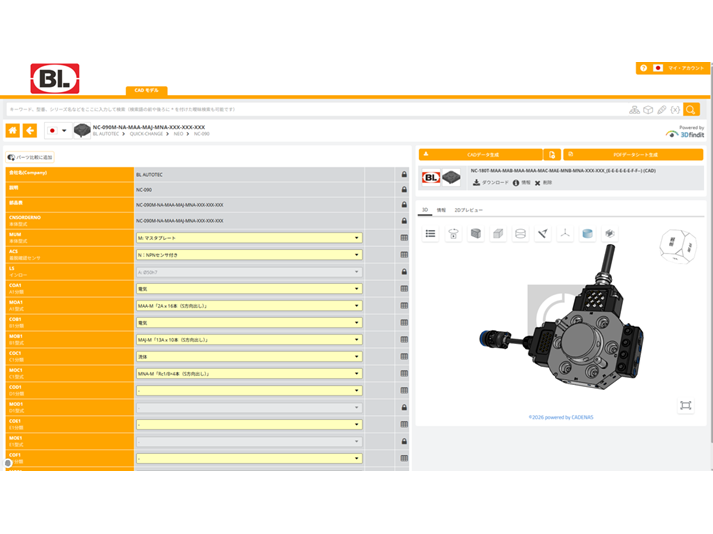Click the table icon beside the MOA1 row
The height and width of the screenshot is (534, 713).
pos(404,306)
